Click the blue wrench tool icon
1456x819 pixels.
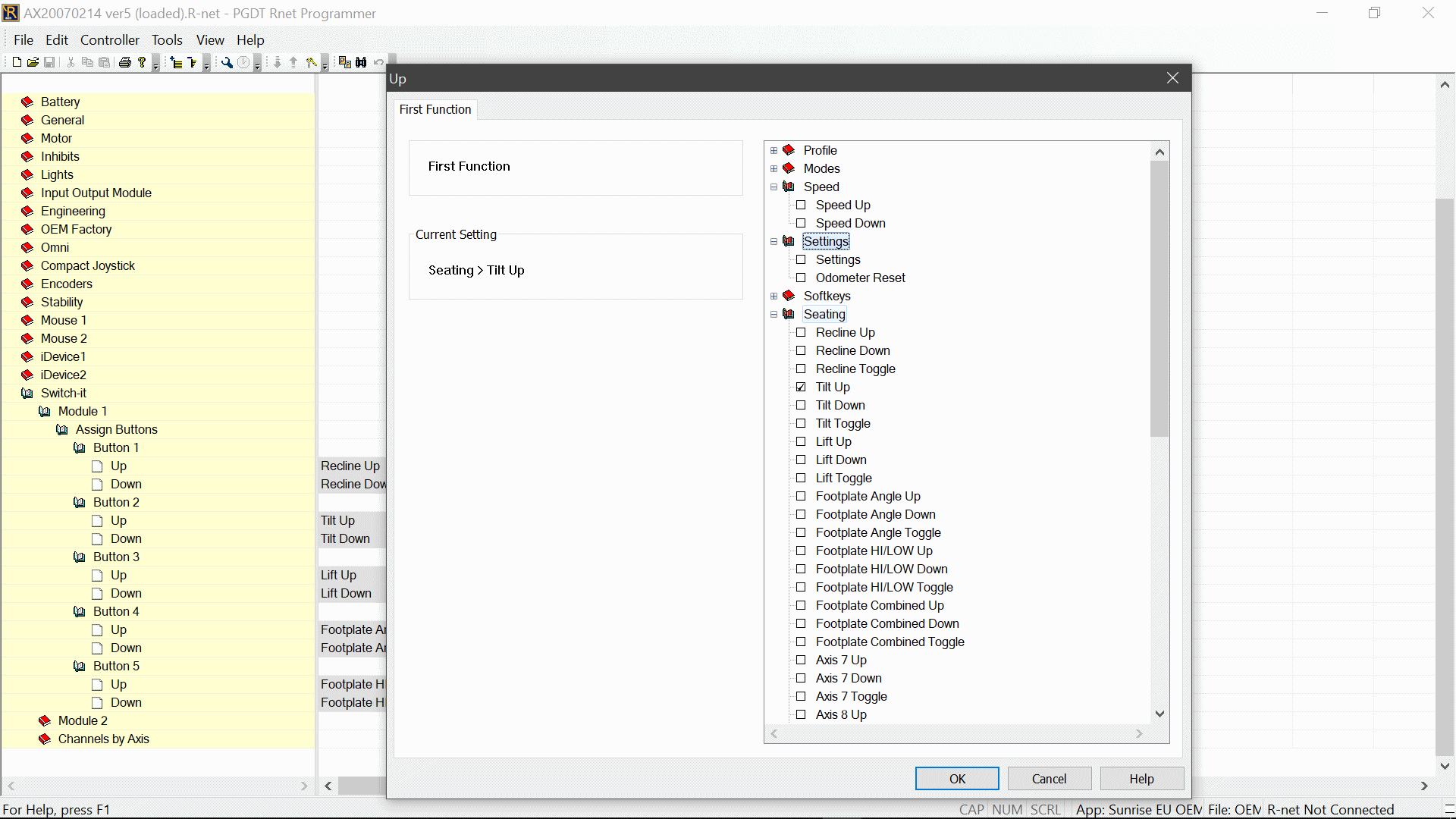click(x=226, y=62)
